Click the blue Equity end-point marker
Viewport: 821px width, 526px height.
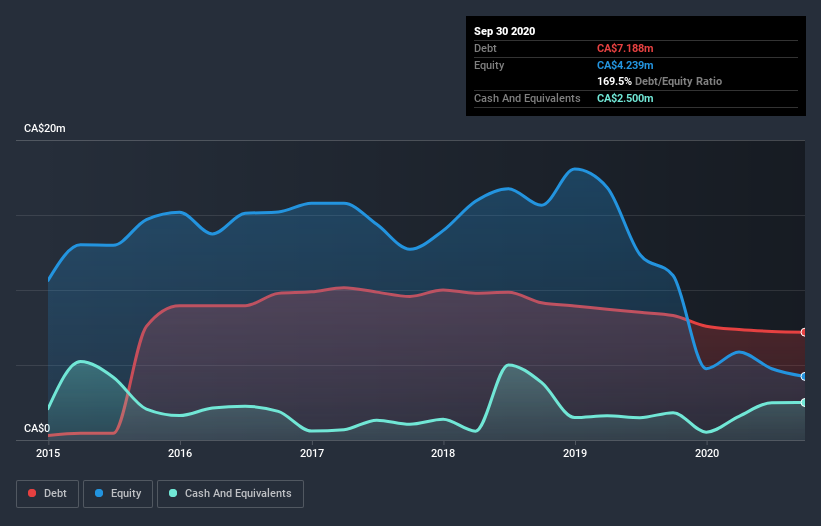click(x=804, y=376)
